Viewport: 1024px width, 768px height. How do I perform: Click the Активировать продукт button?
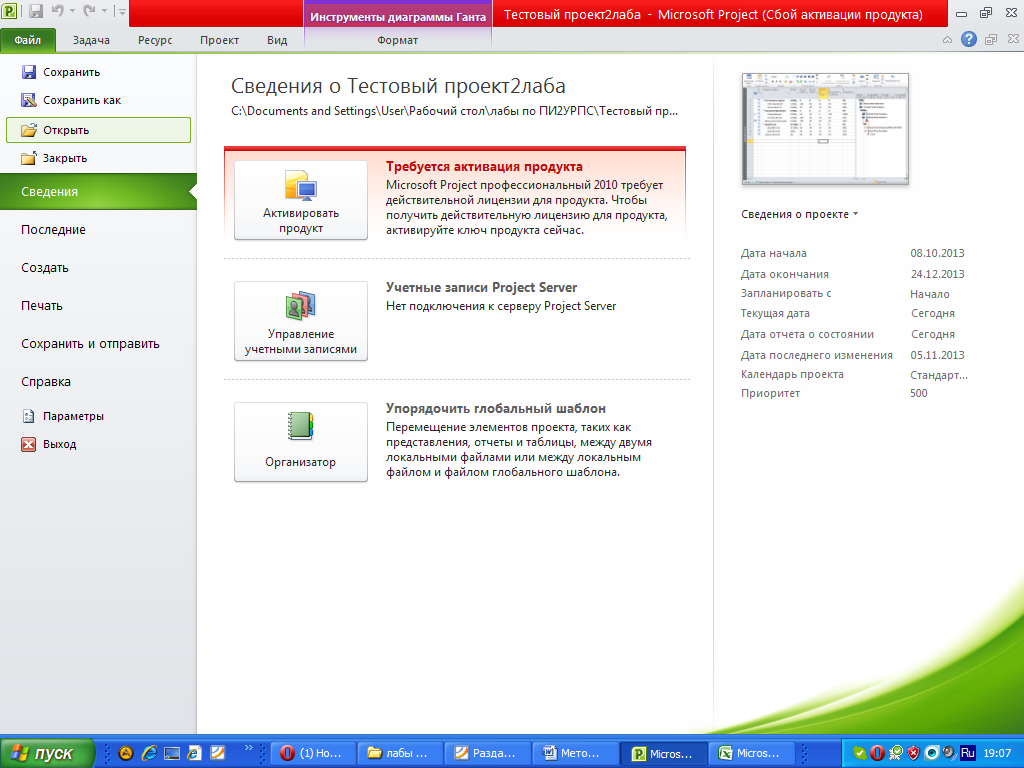pyautogui.click(x=301, y=200)
